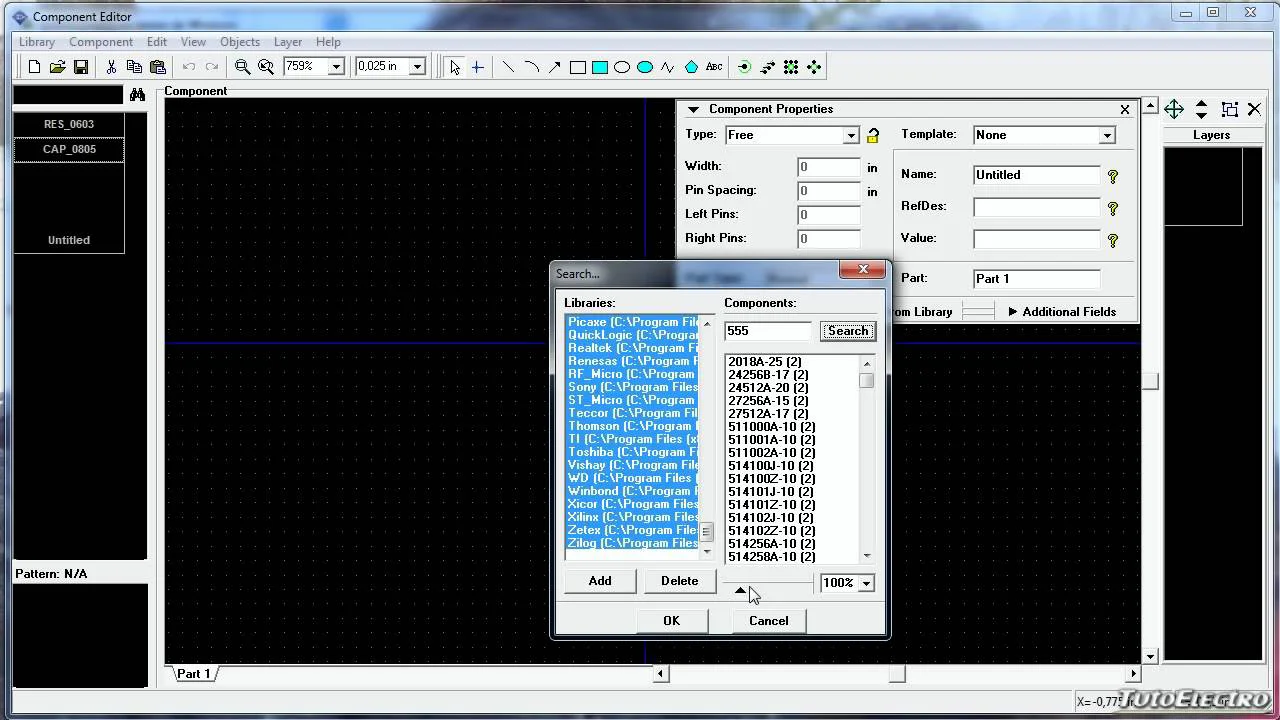The image size is (1280, 720).
Task: Open the Type dropdown showing Free
Action: (850, 135)
